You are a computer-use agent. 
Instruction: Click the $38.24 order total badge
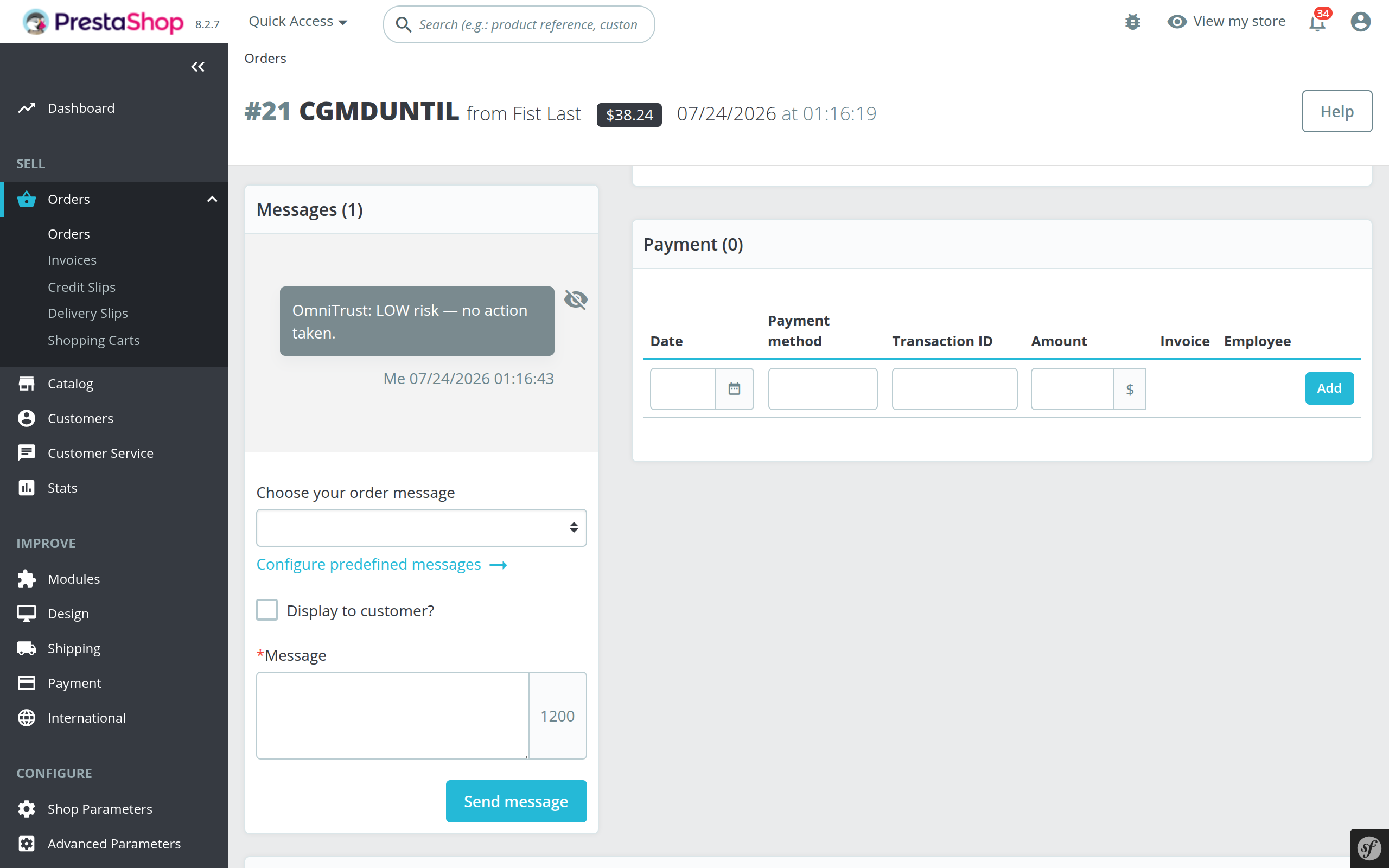point(629,115)
